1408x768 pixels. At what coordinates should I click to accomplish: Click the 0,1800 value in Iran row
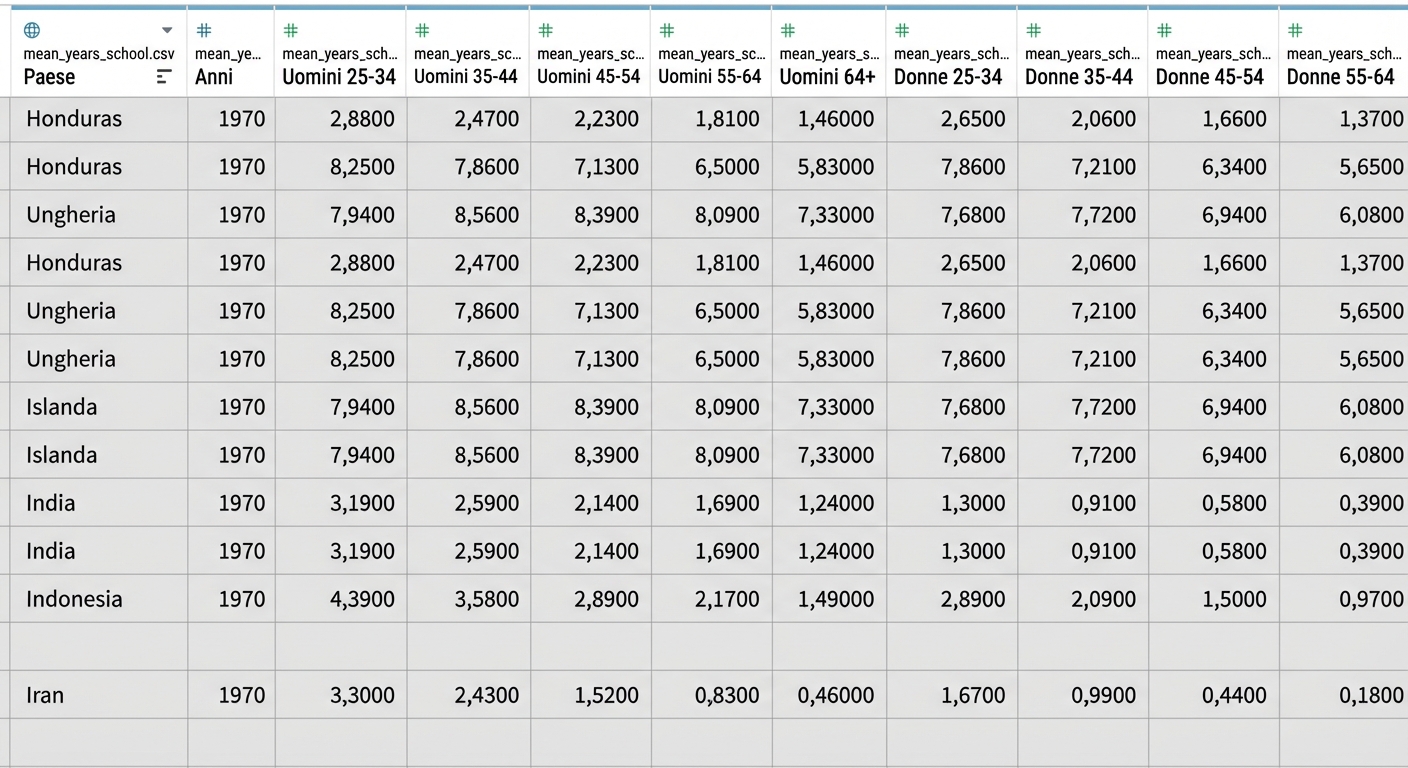pyautogui.click(x=1371, y=695)
